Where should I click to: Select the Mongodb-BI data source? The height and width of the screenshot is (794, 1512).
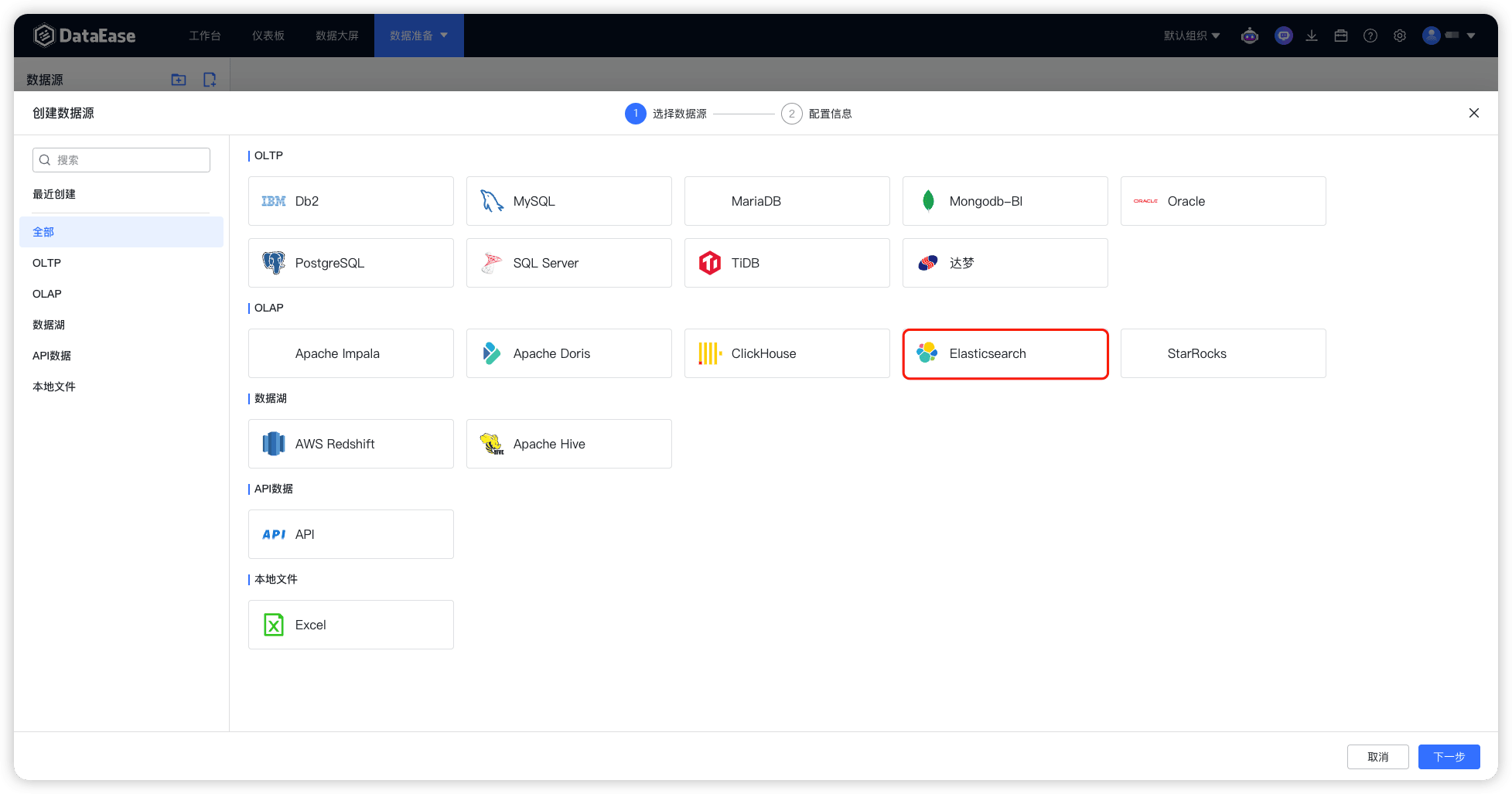[1005, 201]
